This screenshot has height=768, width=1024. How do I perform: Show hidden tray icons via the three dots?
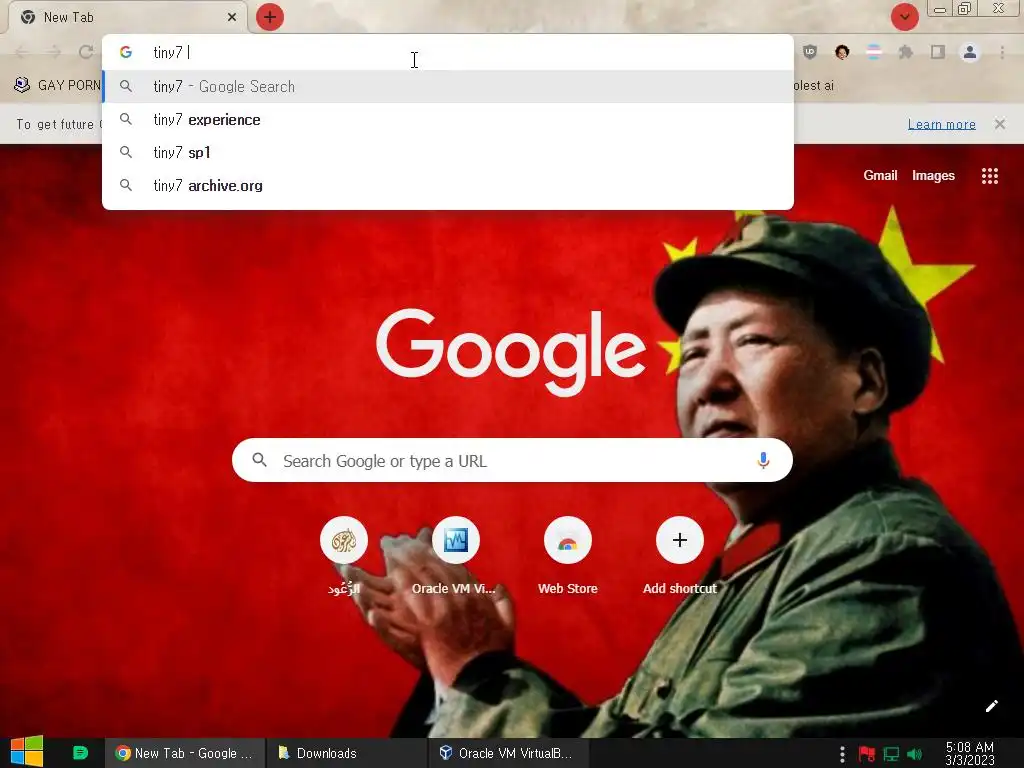point(842,754)
